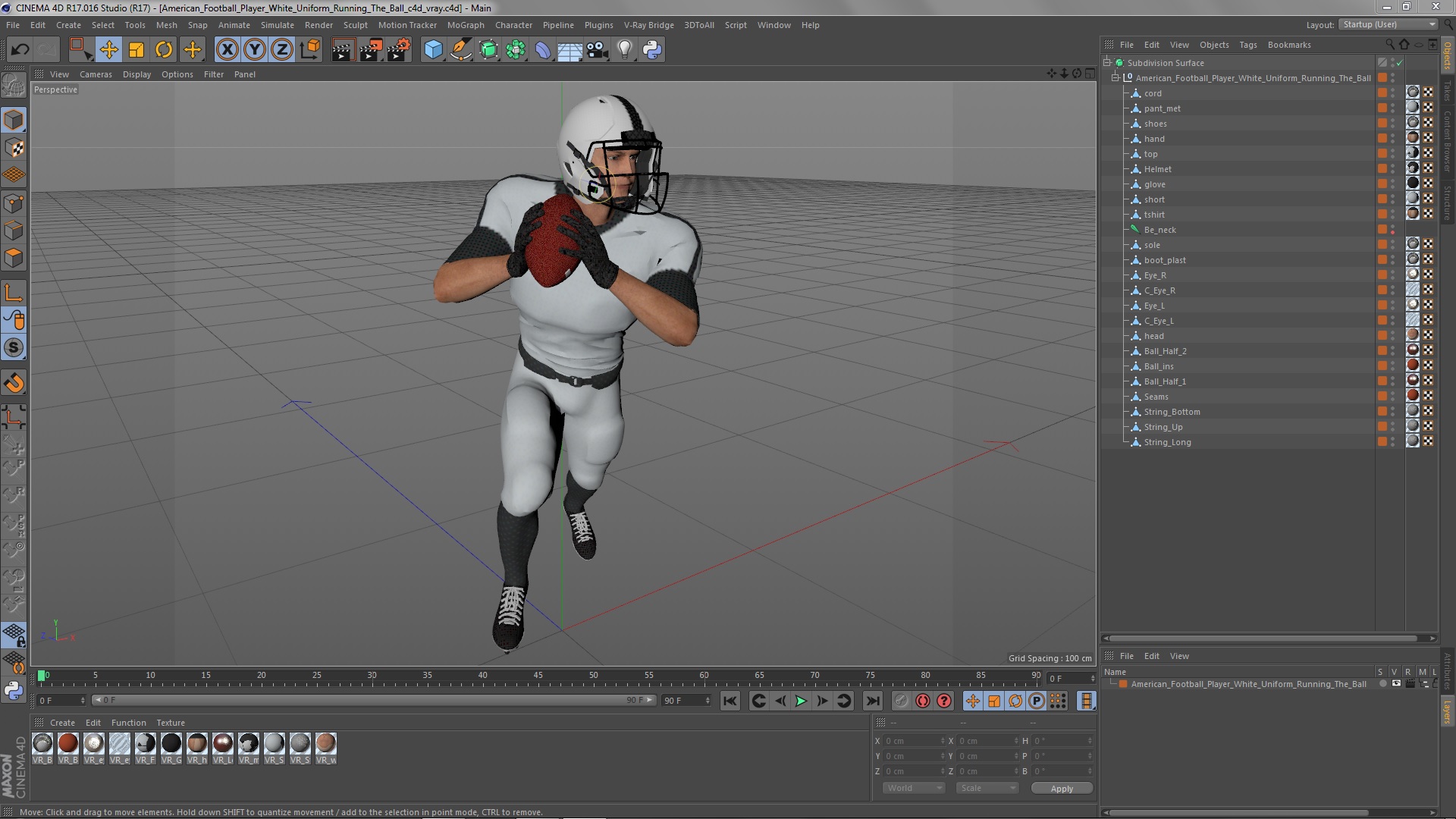Open the V-Ray Bridge menu

coord(648,25)
